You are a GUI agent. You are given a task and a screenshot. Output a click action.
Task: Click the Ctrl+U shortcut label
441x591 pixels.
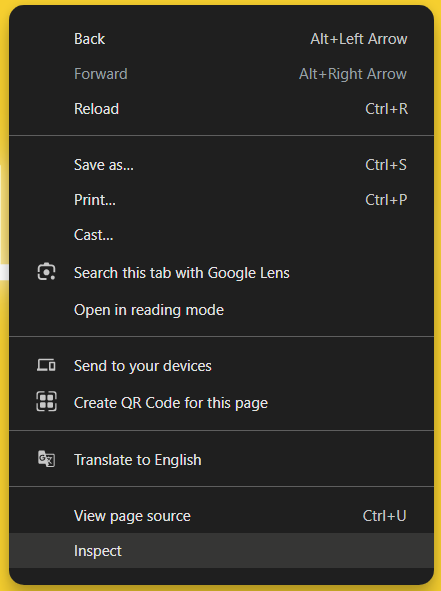384,516
